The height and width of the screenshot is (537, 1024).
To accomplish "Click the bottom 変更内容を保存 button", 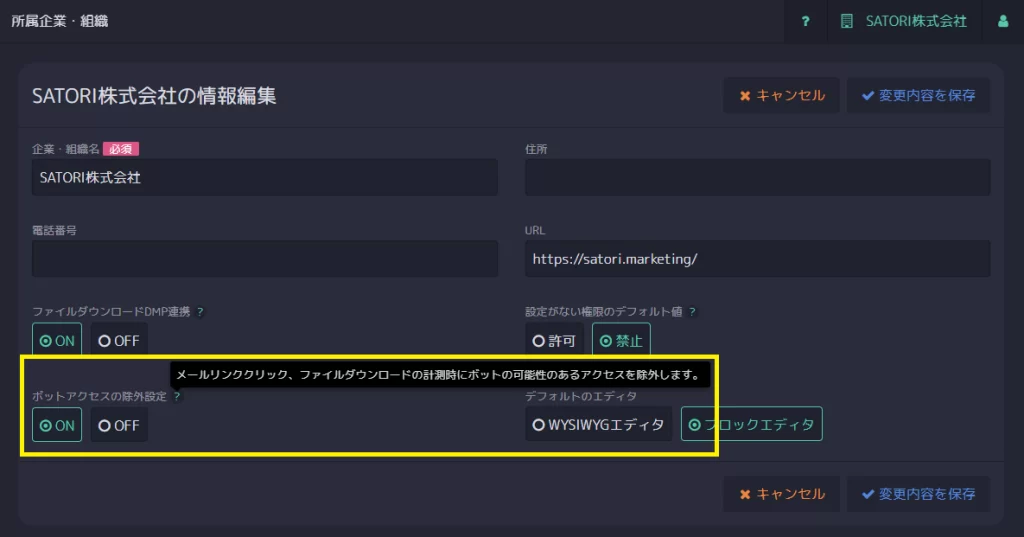I will [x=918, y=494].
